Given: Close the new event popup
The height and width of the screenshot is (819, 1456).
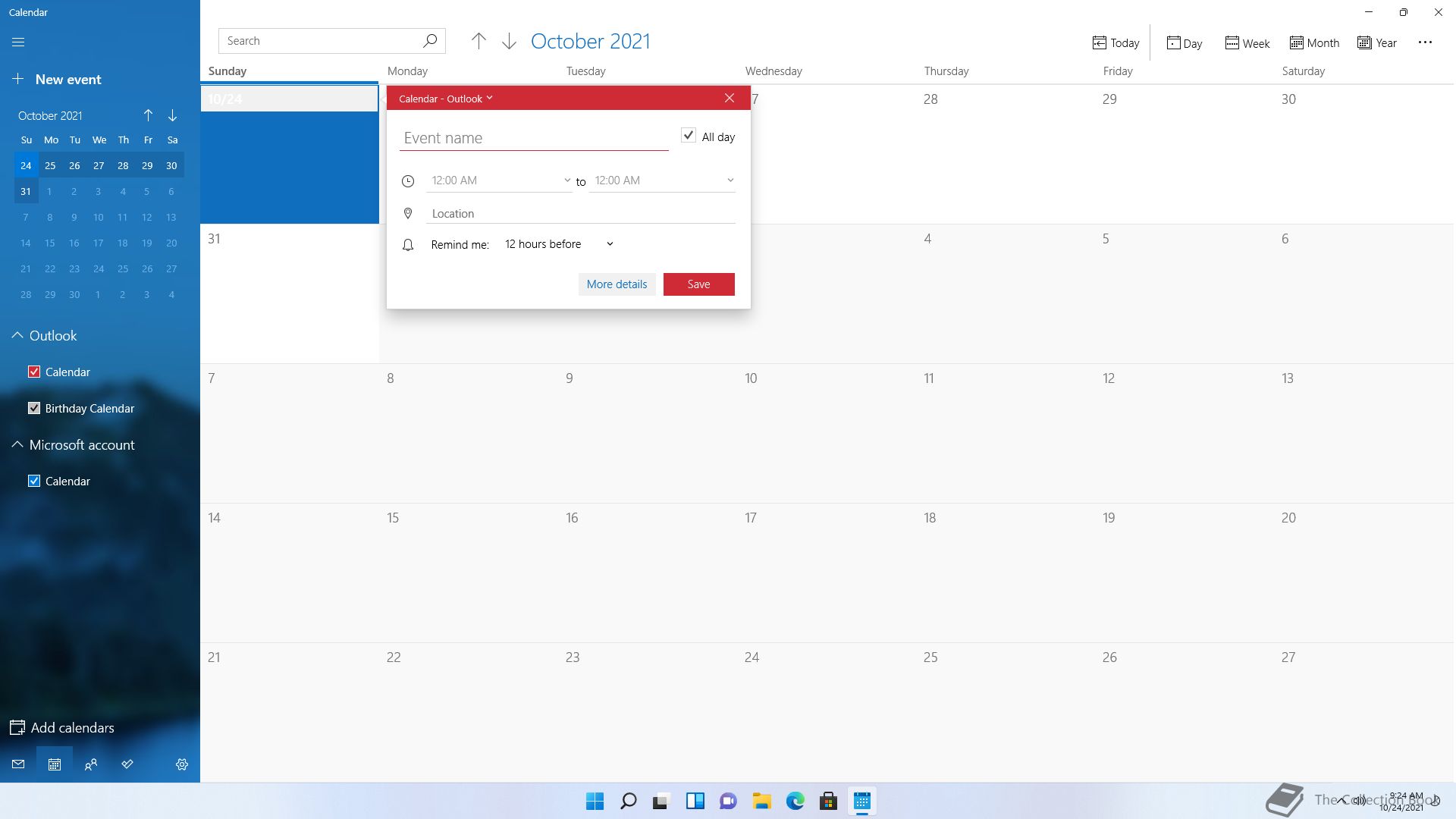Looking at the screenshot, I should tap(730, 98).
